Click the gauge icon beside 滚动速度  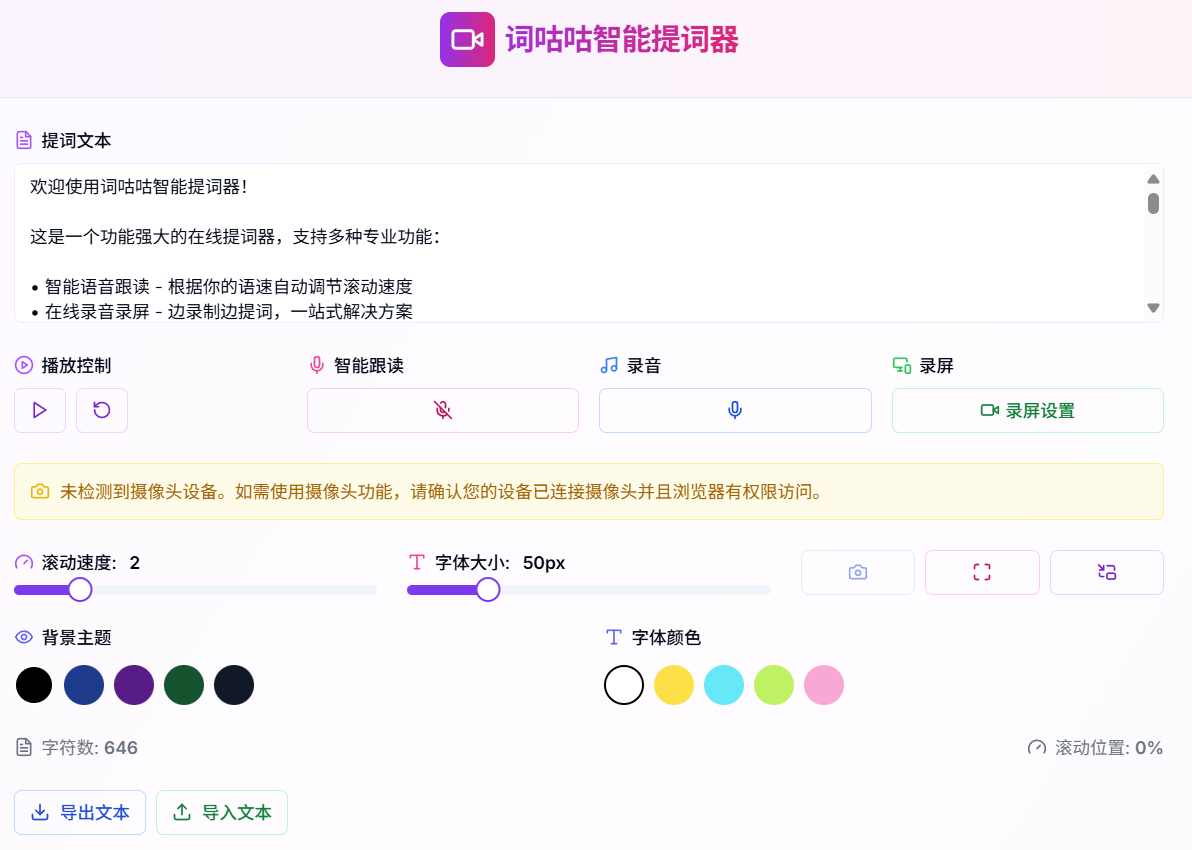pos(24,563)
